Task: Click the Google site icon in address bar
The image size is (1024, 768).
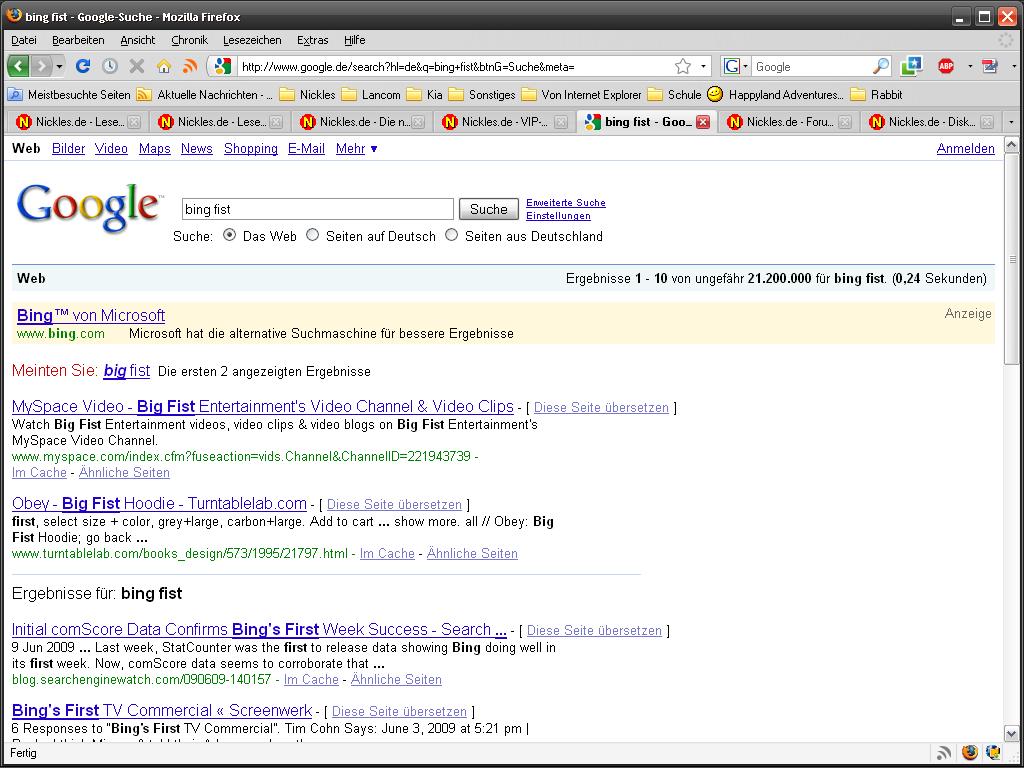Action: [x=223, y=66]
